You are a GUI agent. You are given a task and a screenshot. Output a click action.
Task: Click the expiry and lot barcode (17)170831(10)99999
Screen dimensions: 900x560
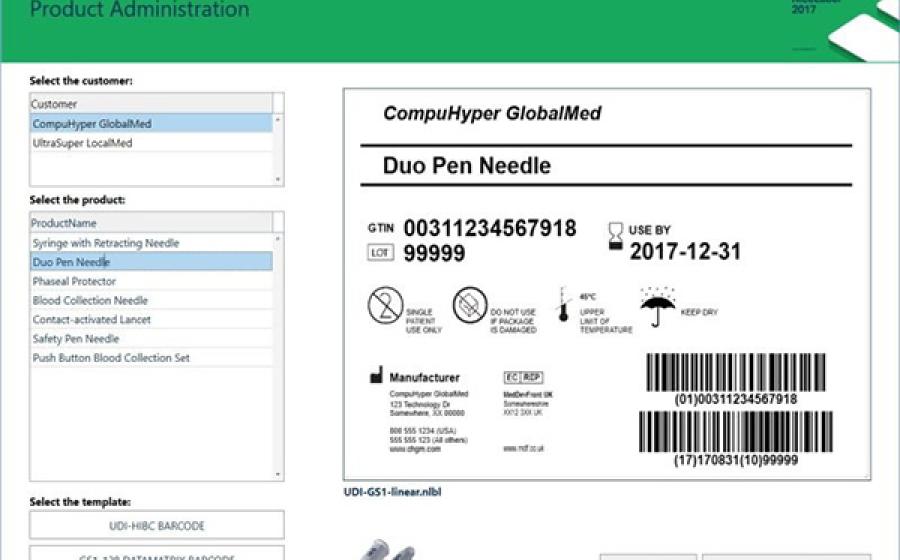tap(736, 431)
